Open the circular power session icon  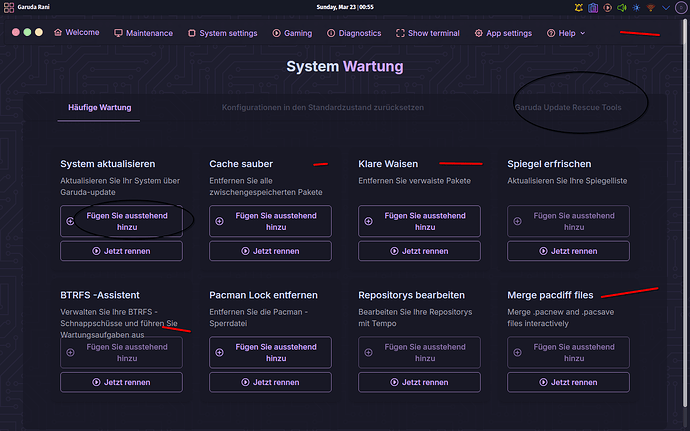point(681,7)
